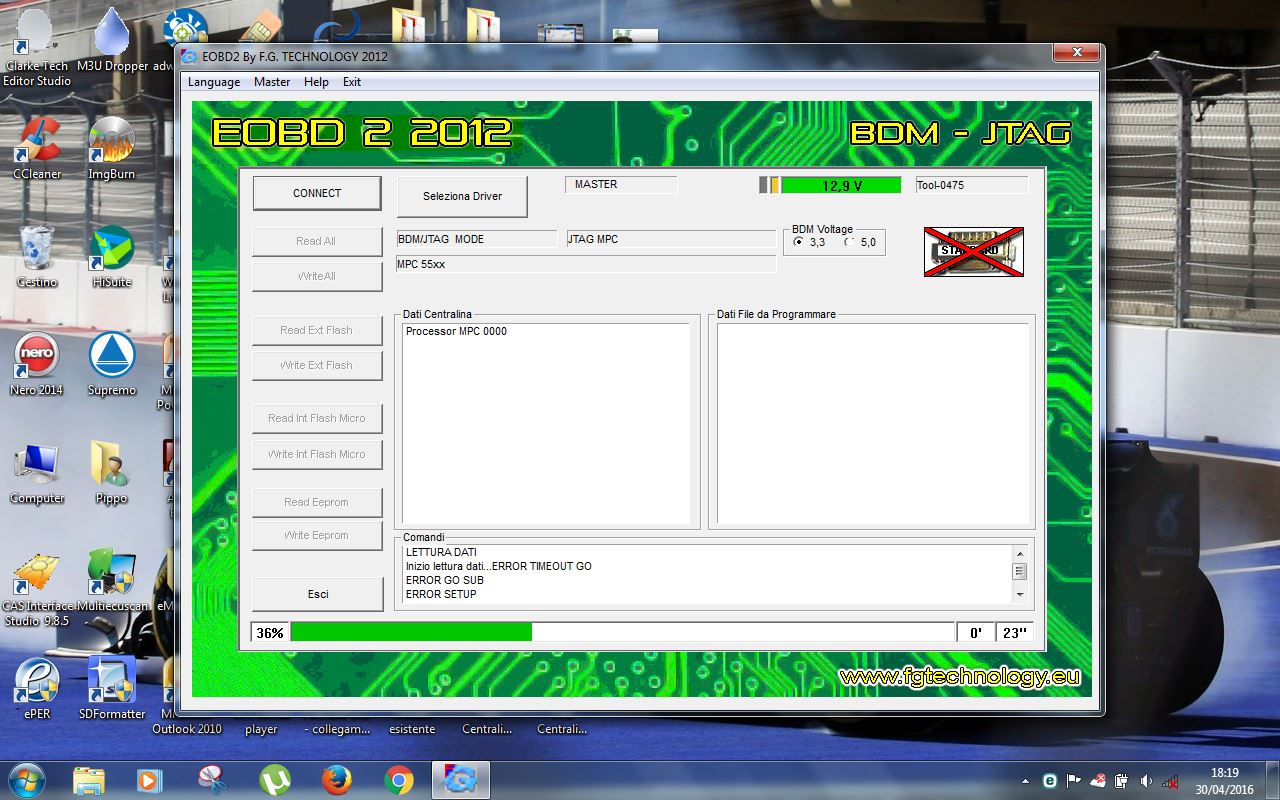The height and width of the screenshot is (800, 1280).
Task: Launch Chrome from the taskbar
Action: [399, 780]
